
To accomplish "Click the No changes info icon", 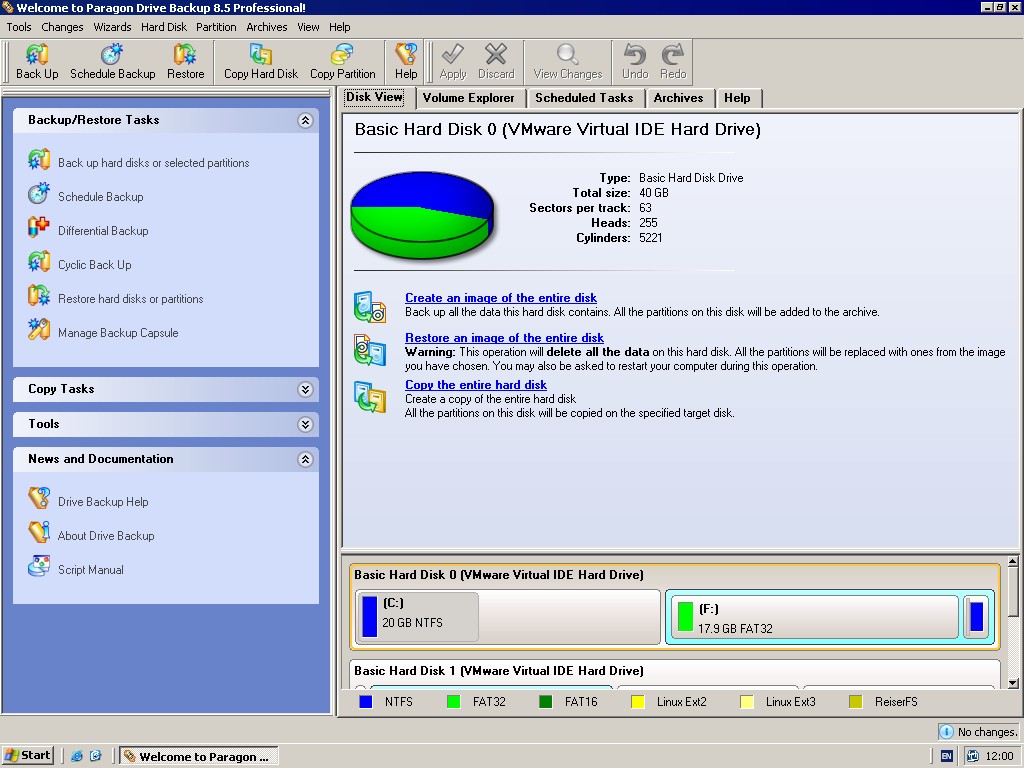I will click(x=946, y=732).
